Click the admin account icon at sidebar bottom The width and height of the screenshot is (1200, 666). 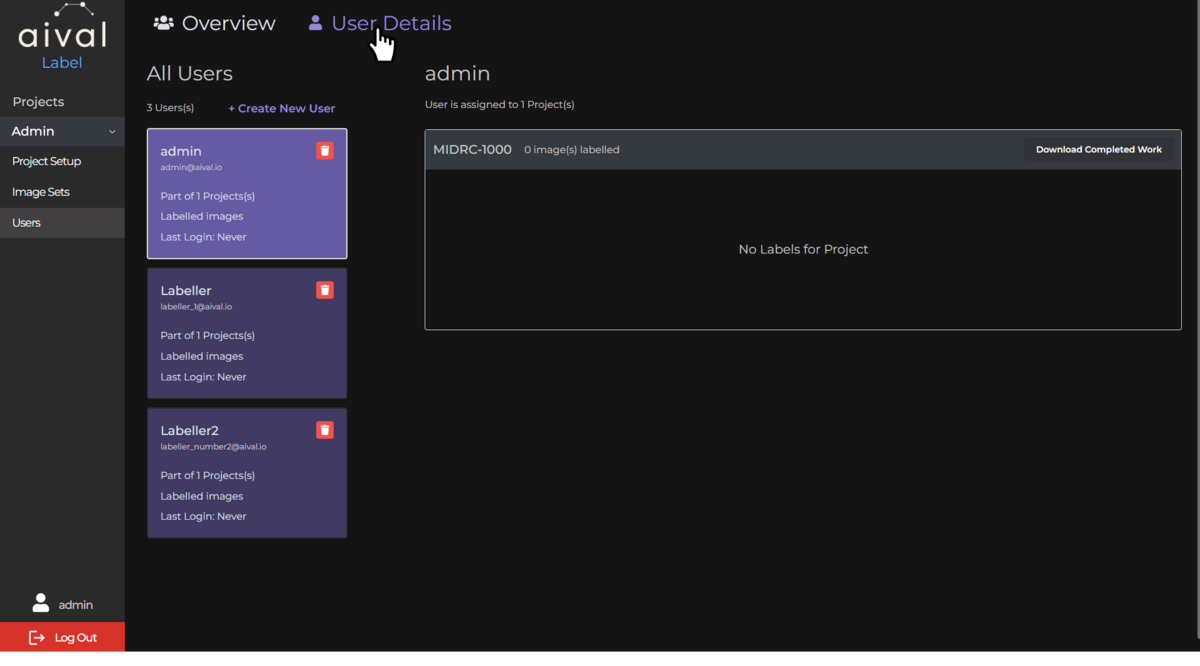point(40,603)
